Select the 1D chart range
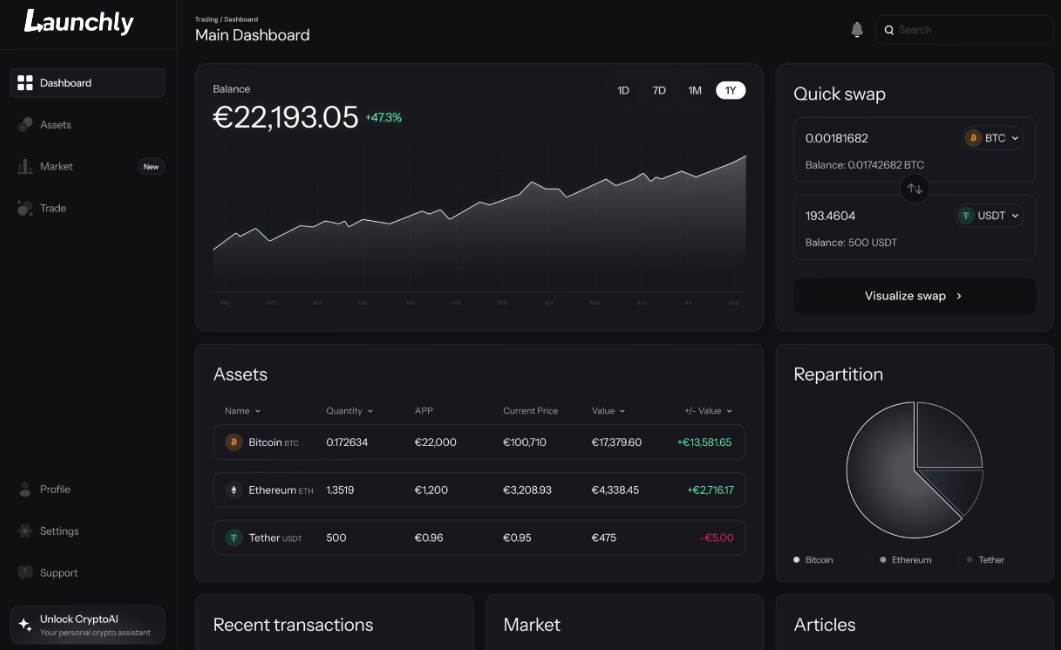 coord(623,91)
